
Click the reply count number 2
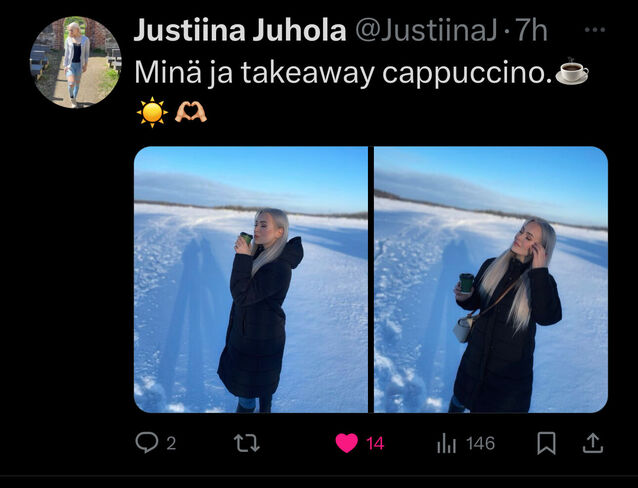[x=171, y=444]
